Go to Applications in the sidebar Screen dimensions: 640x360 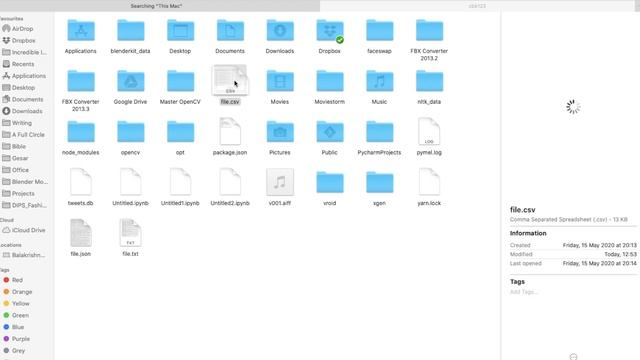pos(24,76)
